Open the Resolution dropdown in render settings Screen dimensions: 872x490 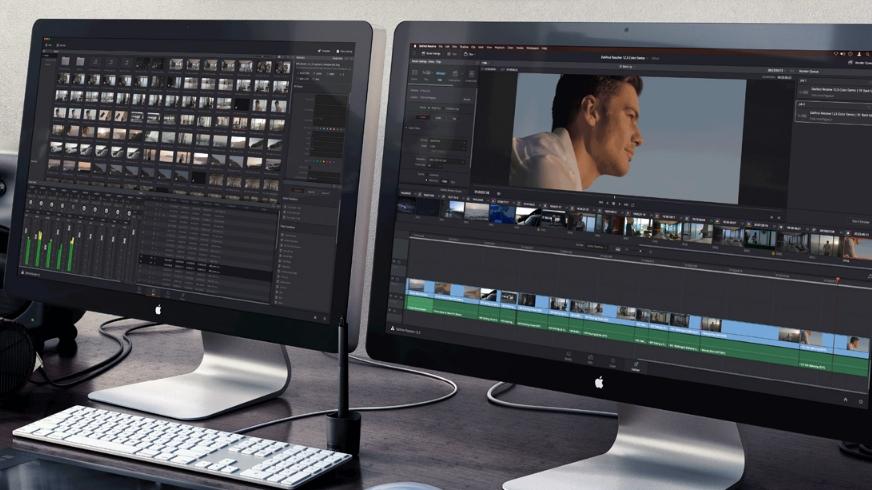[x=447, y=160]
